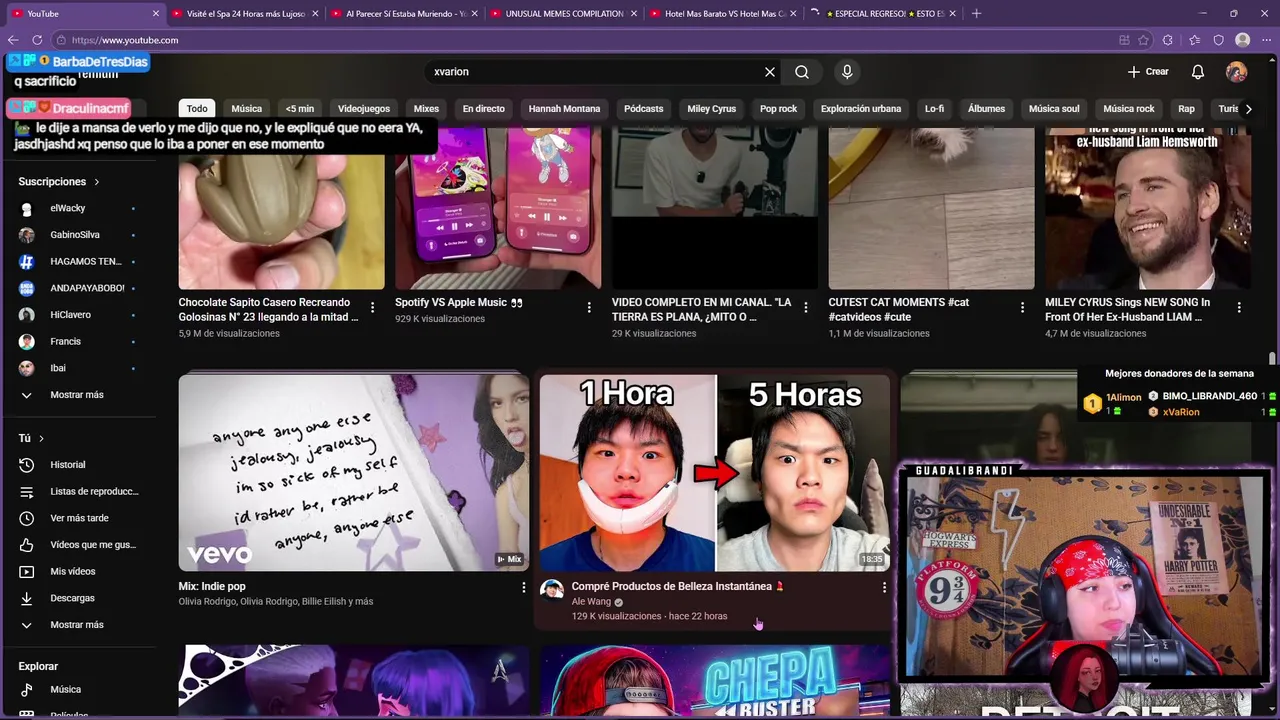This screenshot has width=1280, height=720.
Task: Select the Lo-fi chip
Action: click(934, 109)
